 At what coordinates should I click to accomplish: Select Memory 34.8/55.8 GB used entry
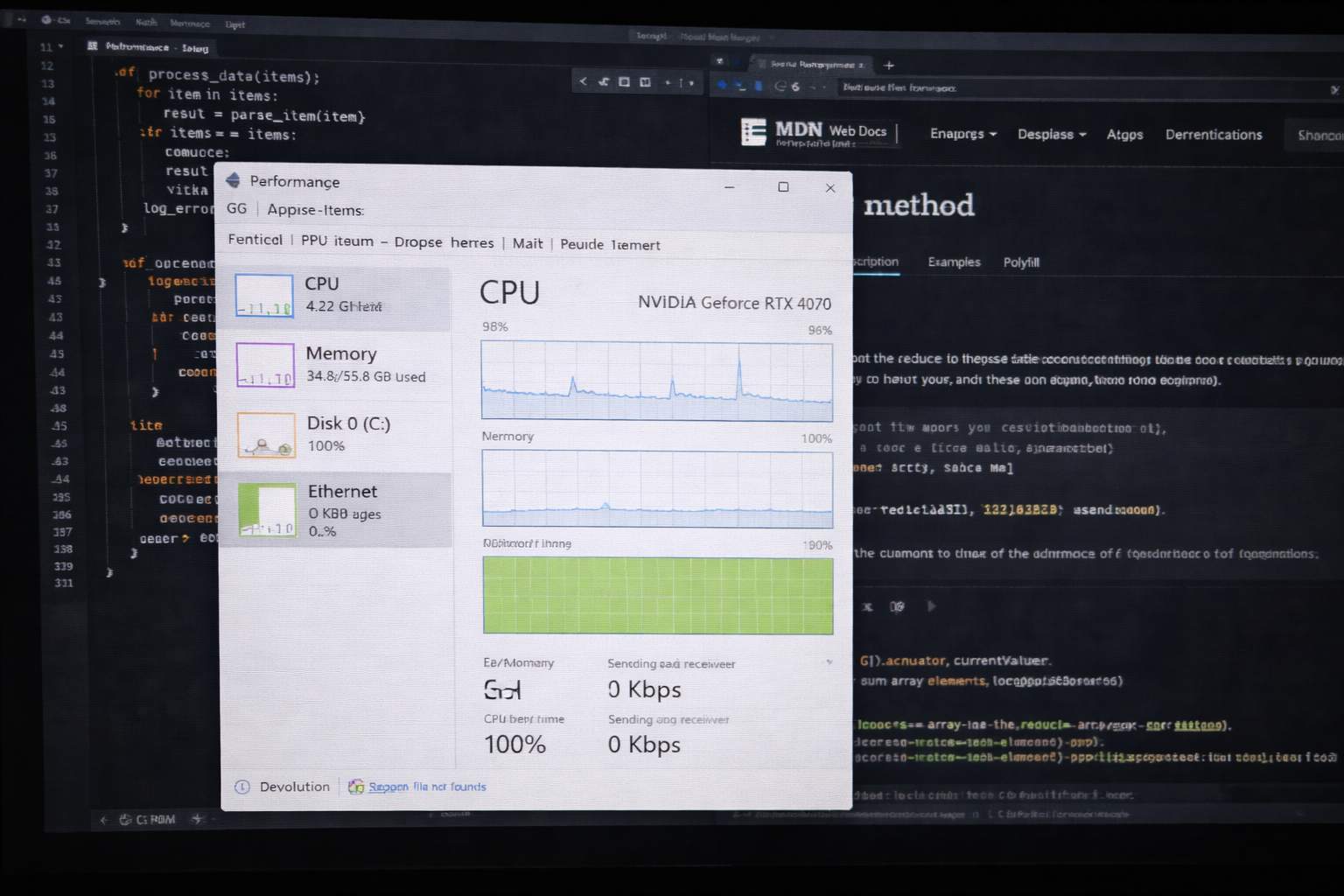(x=334, y=365)
